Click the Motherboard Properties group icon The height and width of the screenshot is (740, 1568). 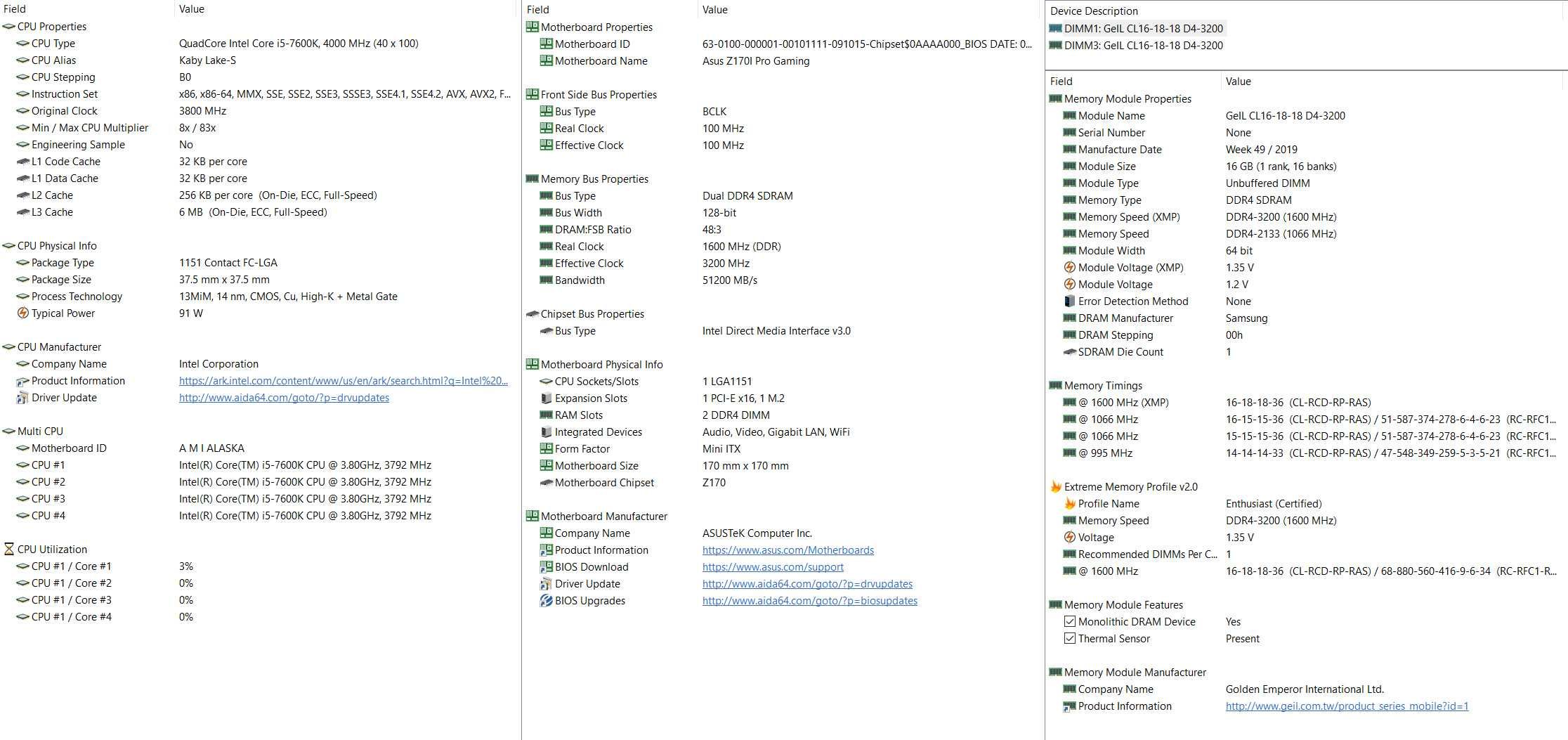pyautogui.click(x=532, y=27)
